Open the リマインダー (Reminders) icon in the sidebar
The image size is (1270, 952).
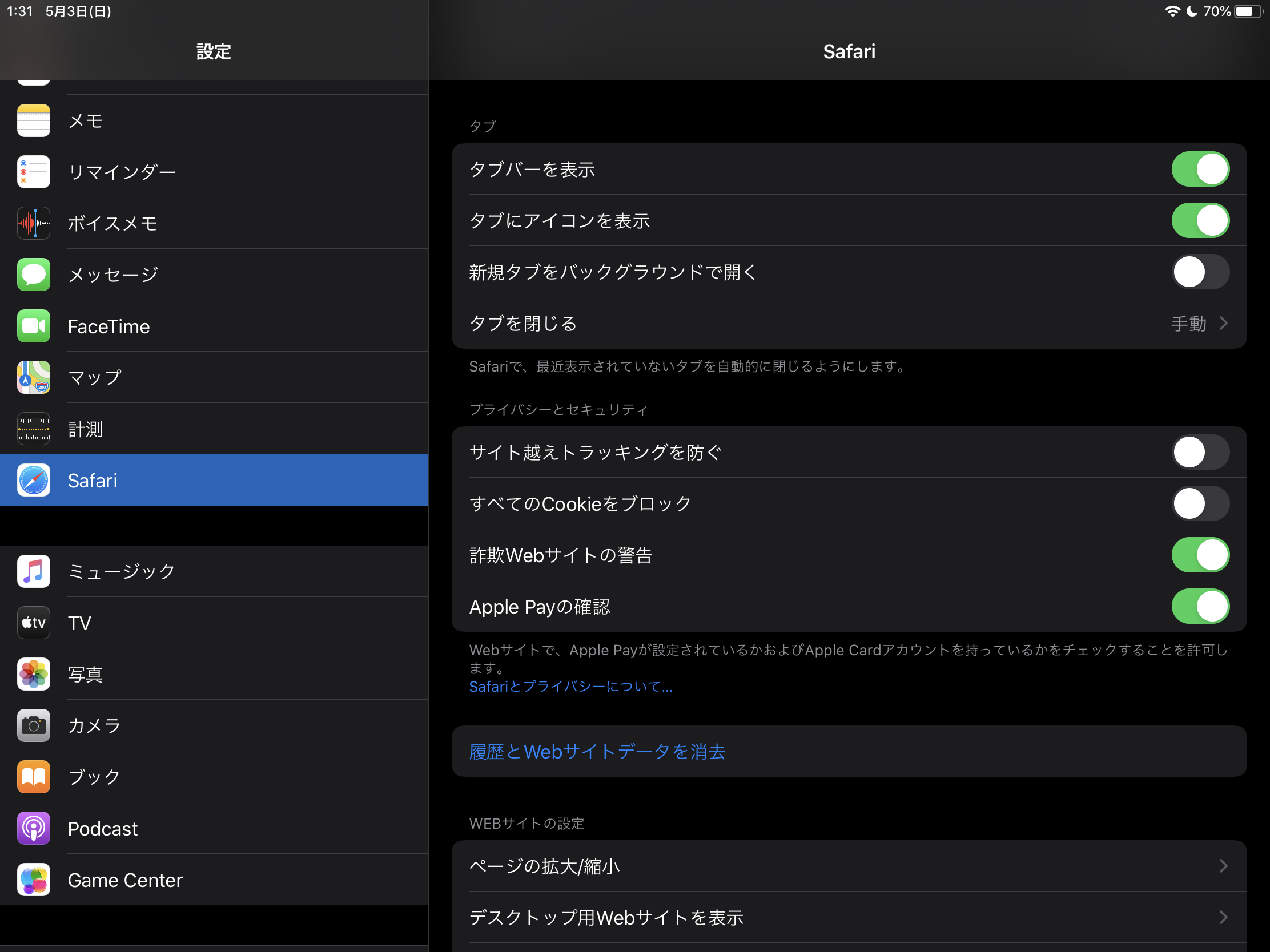pos(33,172)
